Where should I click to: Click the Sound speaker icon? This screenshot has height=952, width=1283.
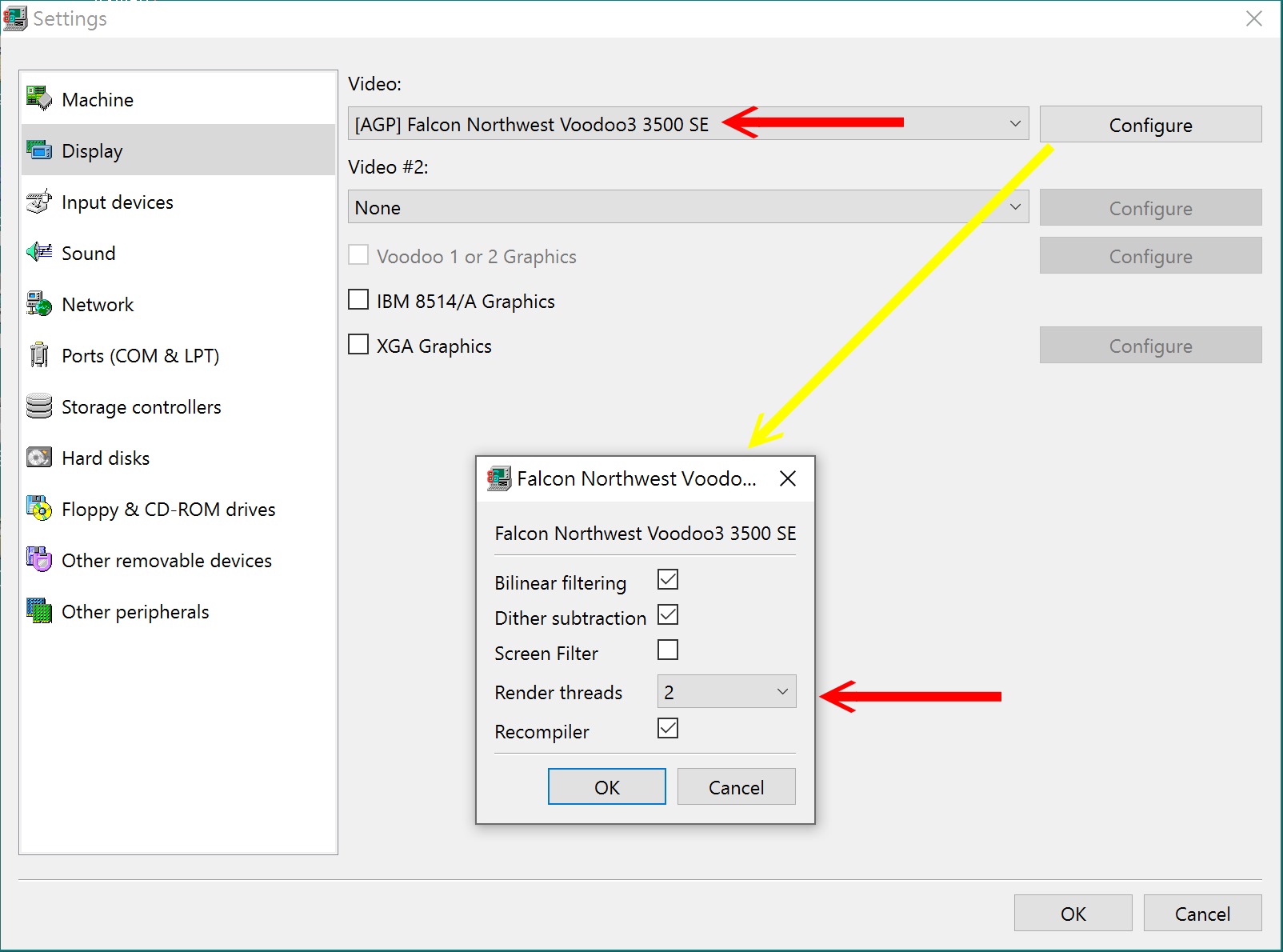coord(39,252)
